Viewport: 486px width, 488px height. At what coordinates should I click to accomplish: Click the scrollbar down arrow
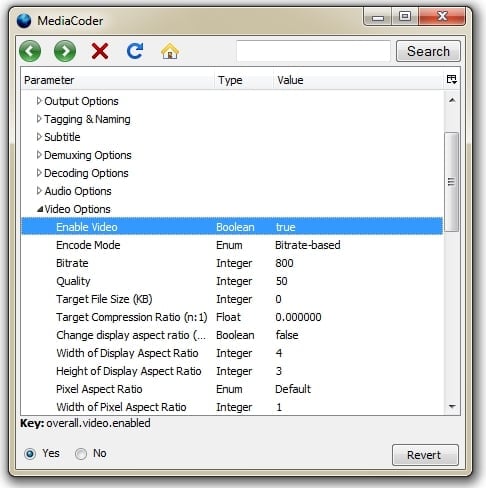pyautogui.click(x=452, y=406)
